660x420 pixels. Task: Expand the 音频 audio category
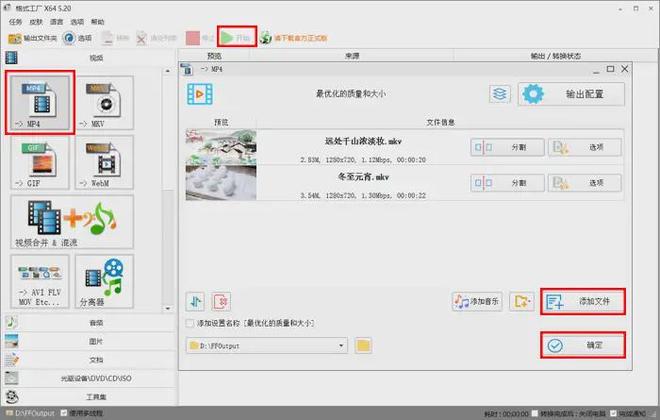point(90,323)
